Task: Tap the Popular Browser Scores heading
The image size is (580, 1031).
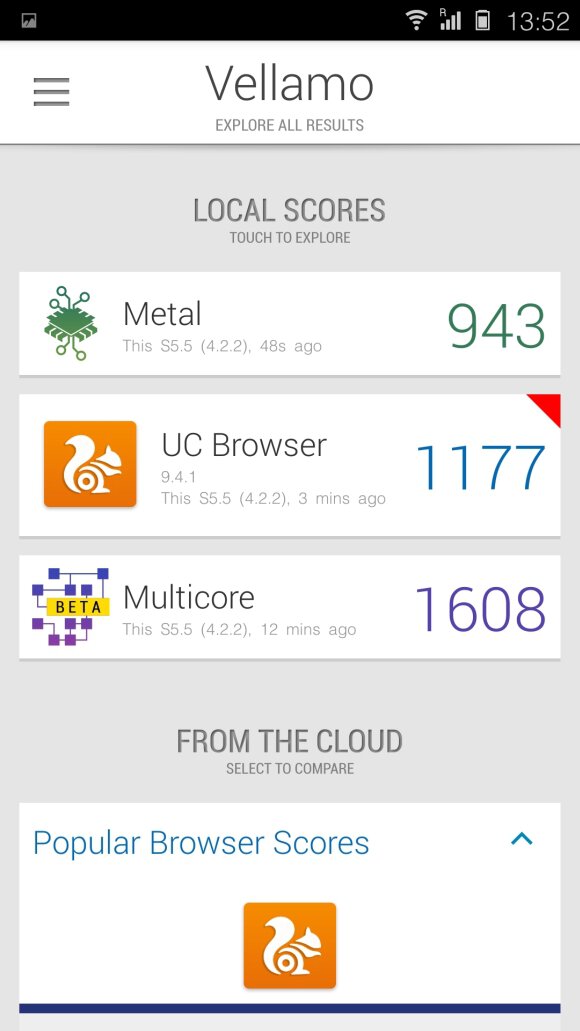Action: (201, 843)
